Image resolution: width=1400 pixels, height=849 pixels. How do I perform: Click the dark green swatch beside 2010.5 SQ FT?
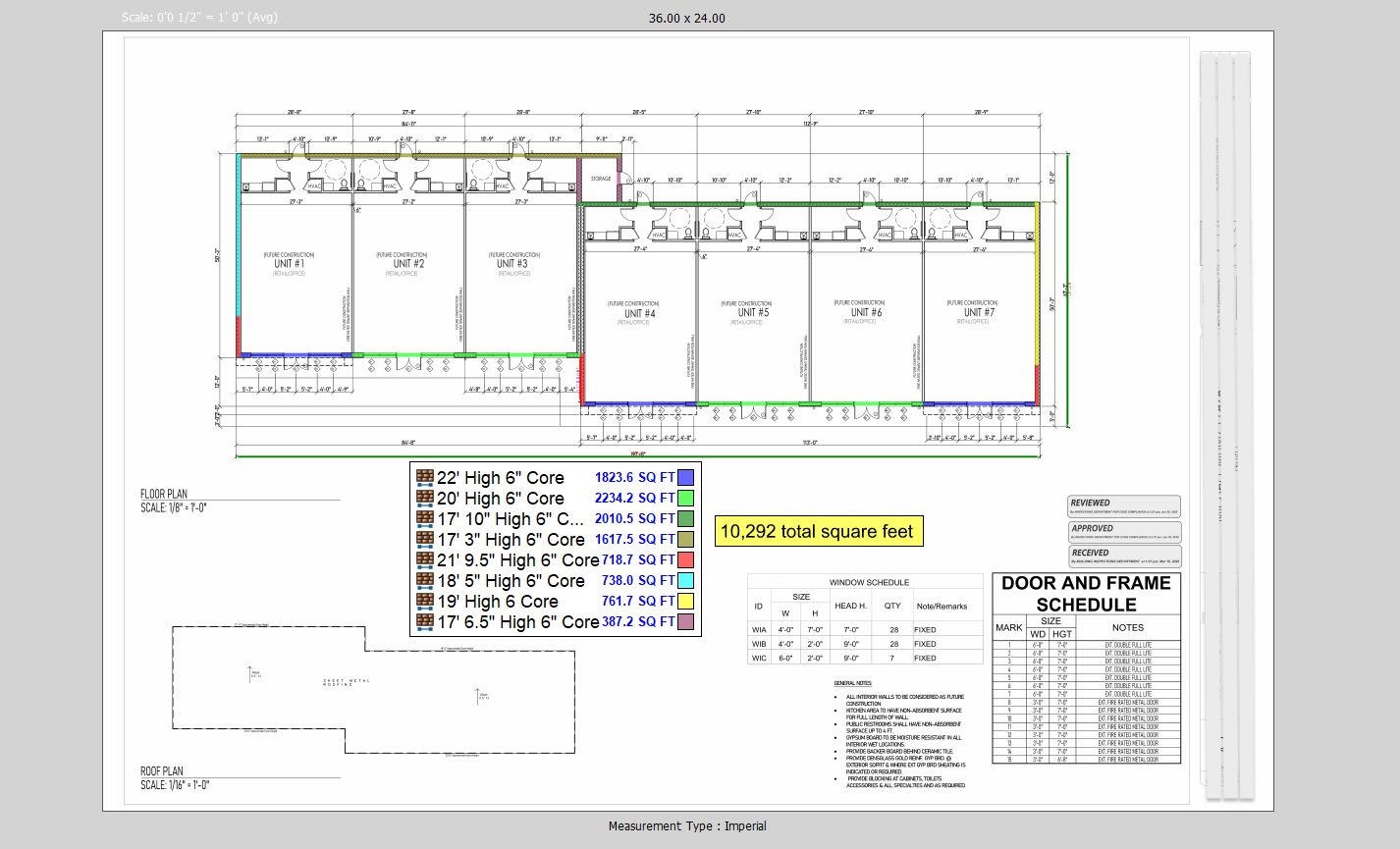(x=686, y=518)
